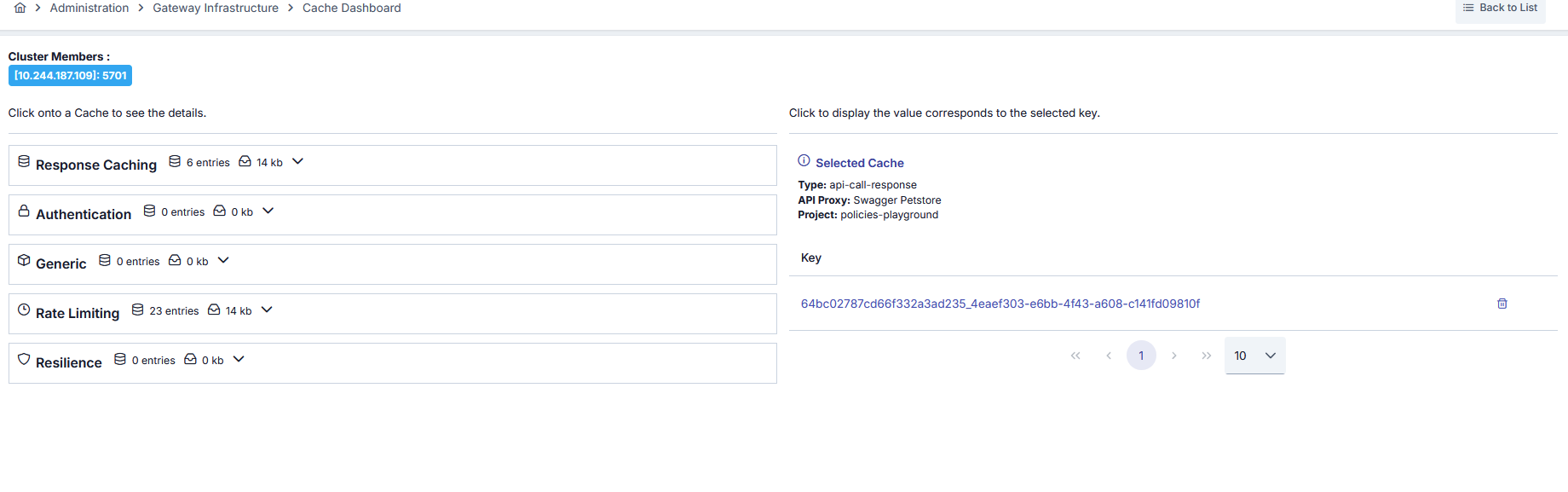The width and height of the screenshot is (1568, 492).
Task: Expand the Rate Limiting section
Action: (x=267, y=310)
